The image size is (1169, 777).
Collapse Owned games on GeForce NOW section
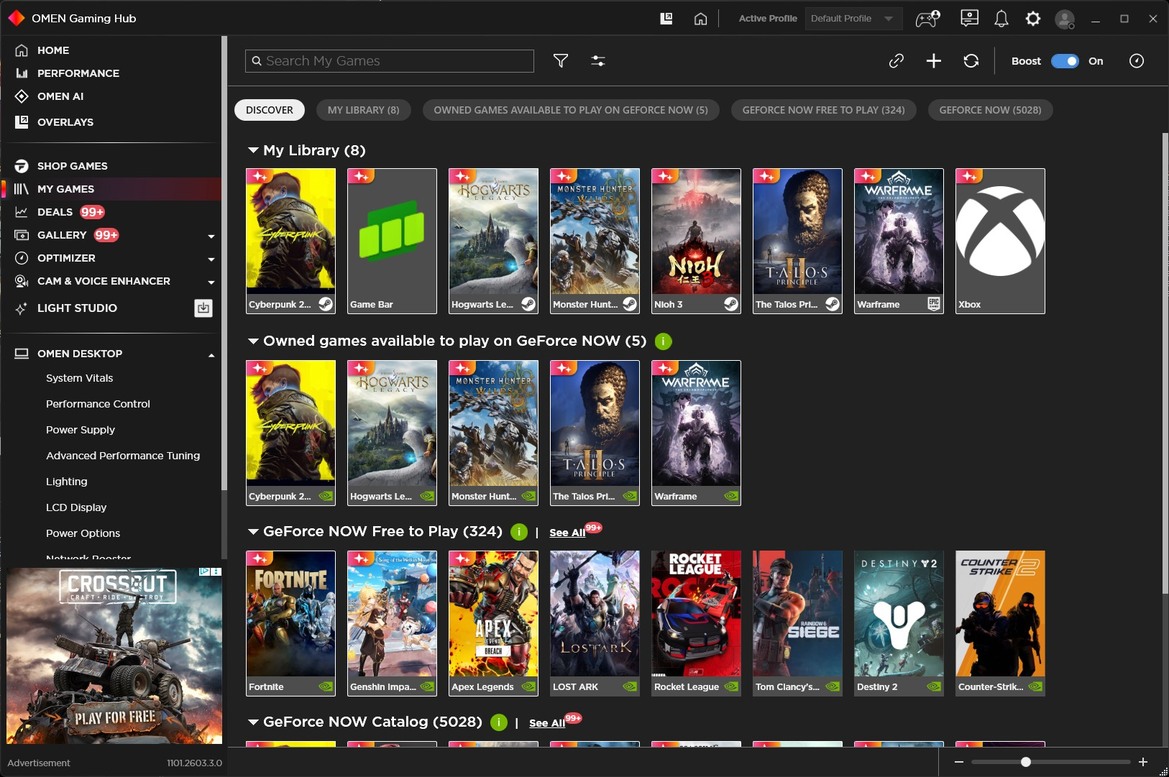[x=253, y=341]
